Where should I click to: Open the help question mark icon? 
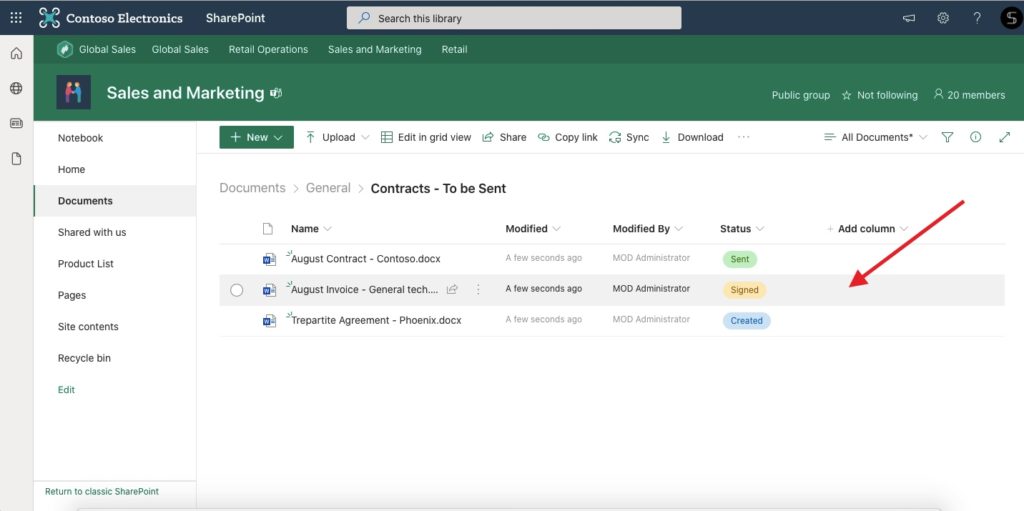click(x=977, y=18)
